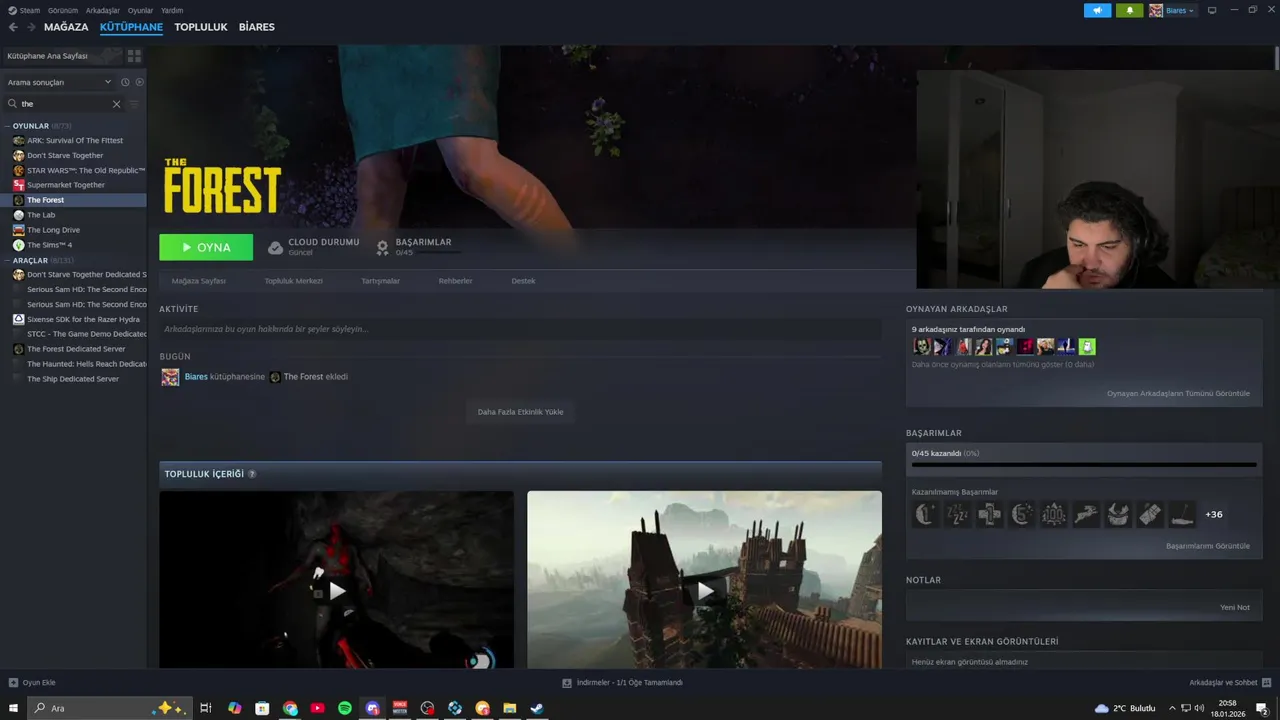1280x720 pixels.
Task: Select The Sims 4 entry
Action: point(49,245)
